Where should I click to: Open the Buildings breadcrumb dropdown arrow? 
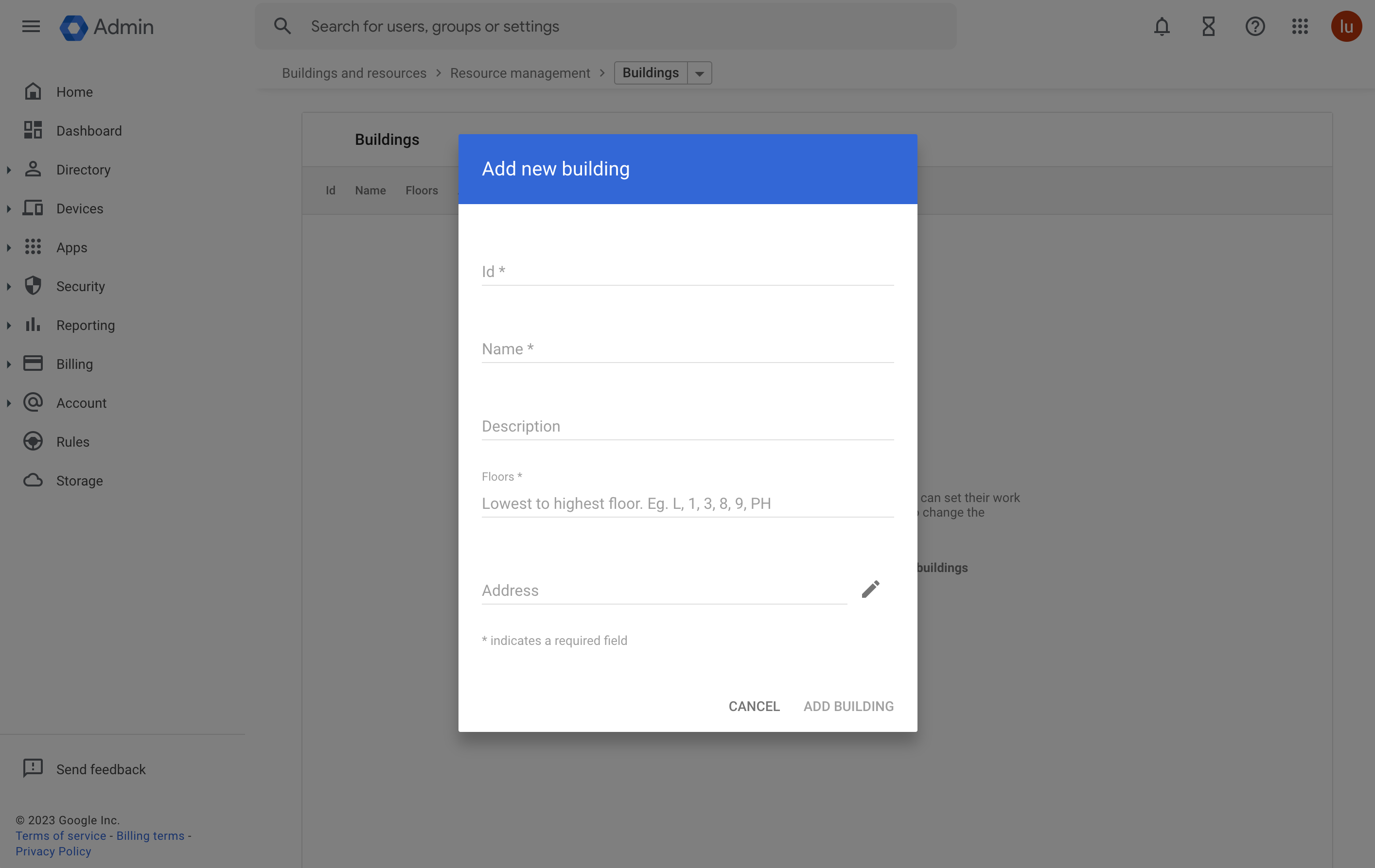pyautogui.click(x=700, y=72)
